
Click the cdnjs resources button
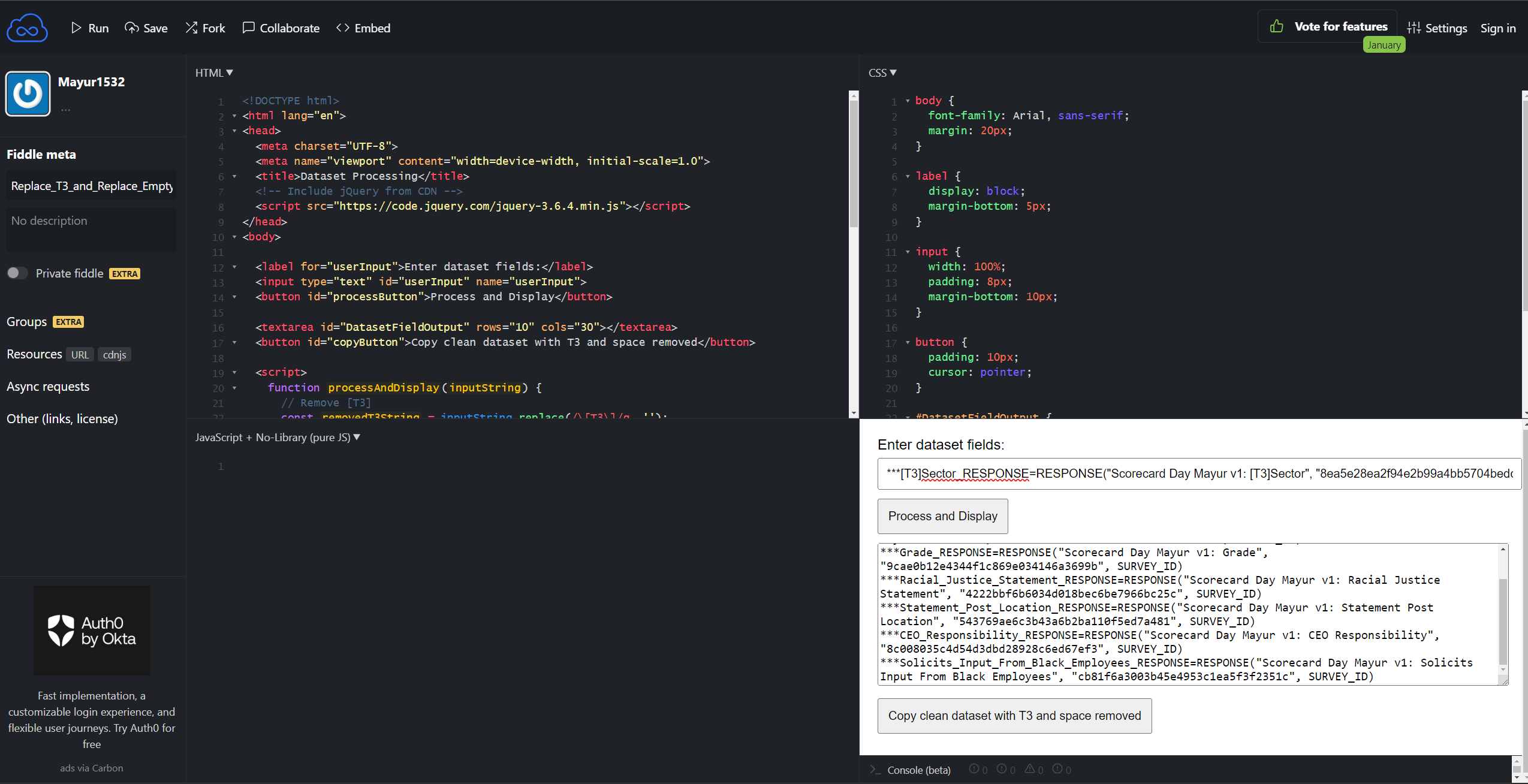114,354
